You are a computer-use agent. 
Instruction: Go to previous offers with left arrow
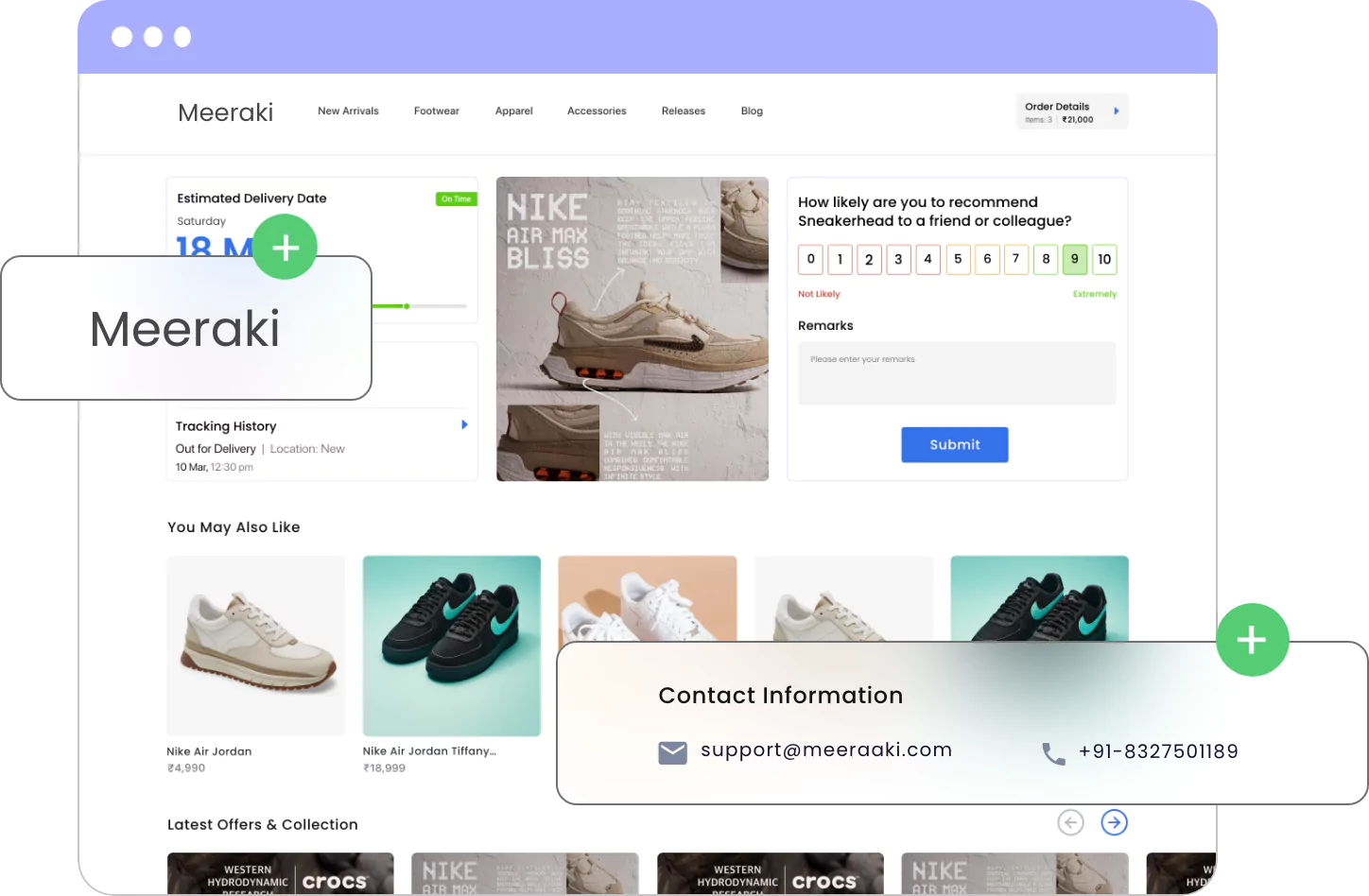pos(1070,822)
